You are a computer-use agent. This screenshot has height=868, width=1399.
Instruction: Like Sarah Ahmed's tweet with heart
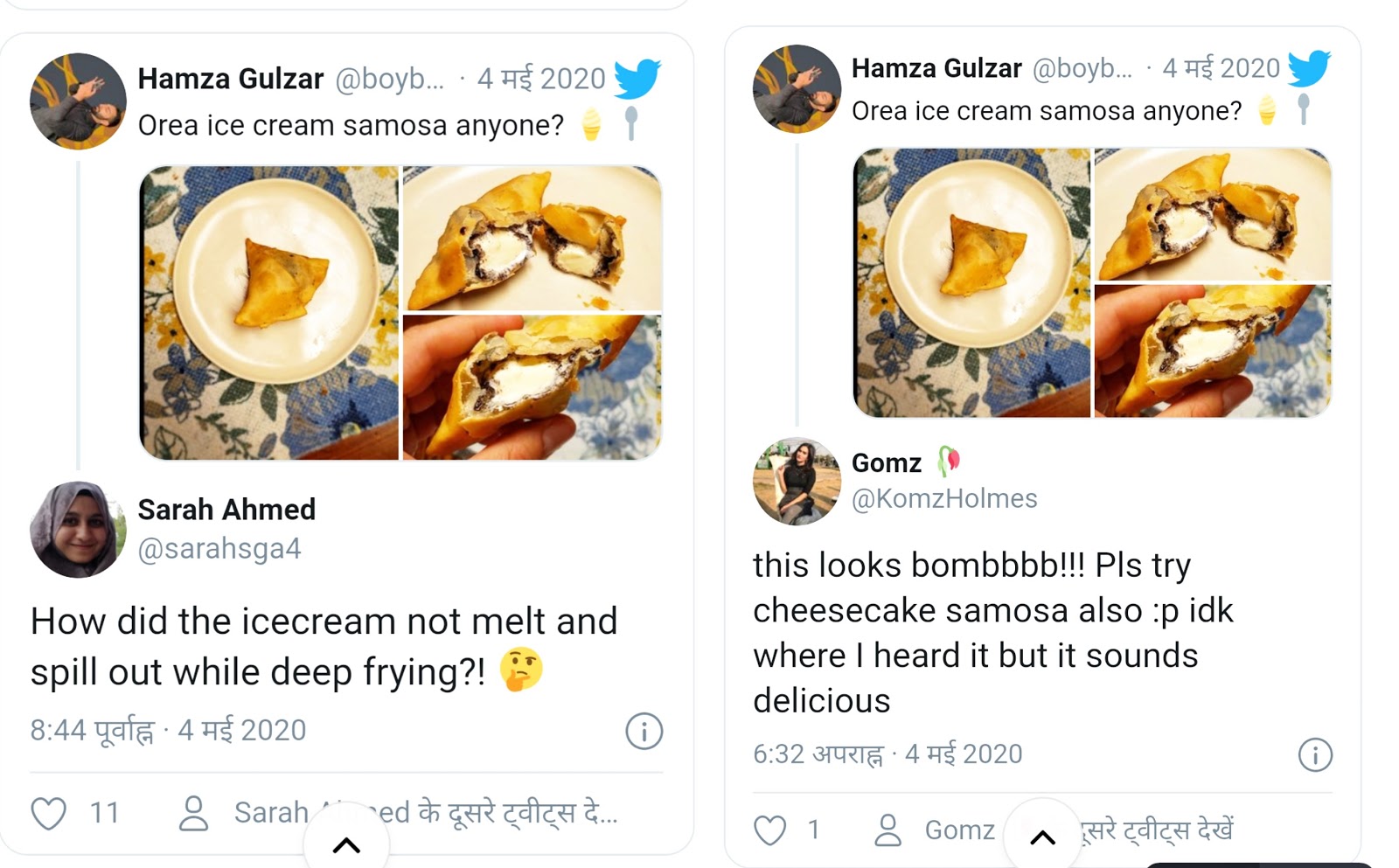(49, 813)
